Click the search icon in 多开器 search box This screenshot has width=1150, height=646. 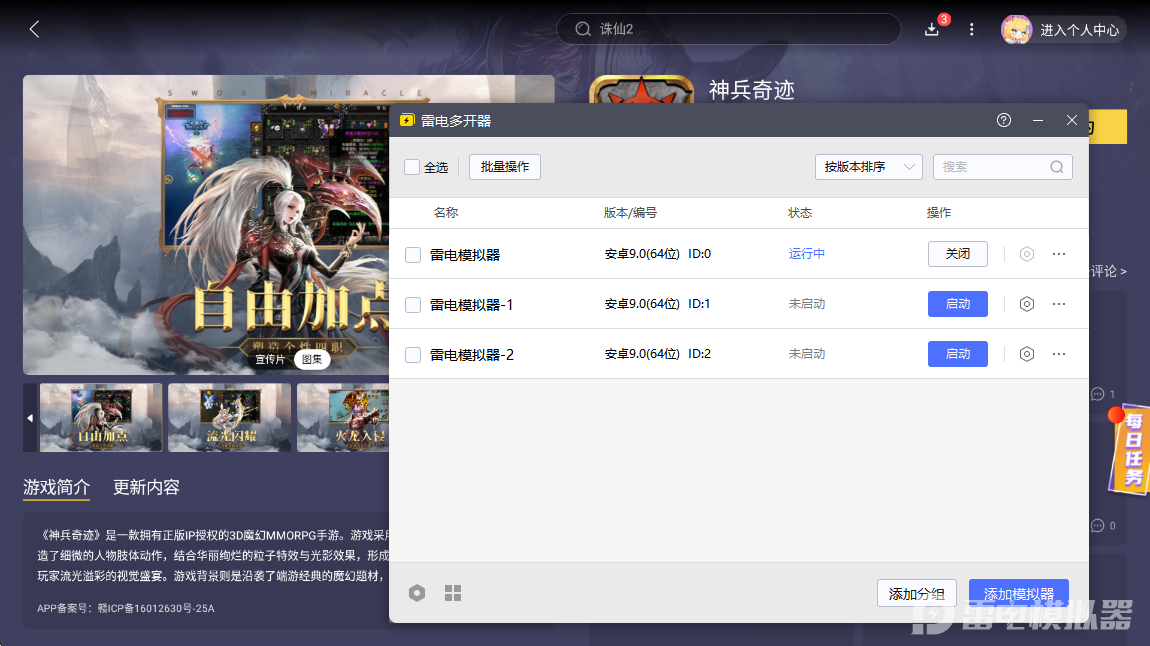[x=1057, y=167]
